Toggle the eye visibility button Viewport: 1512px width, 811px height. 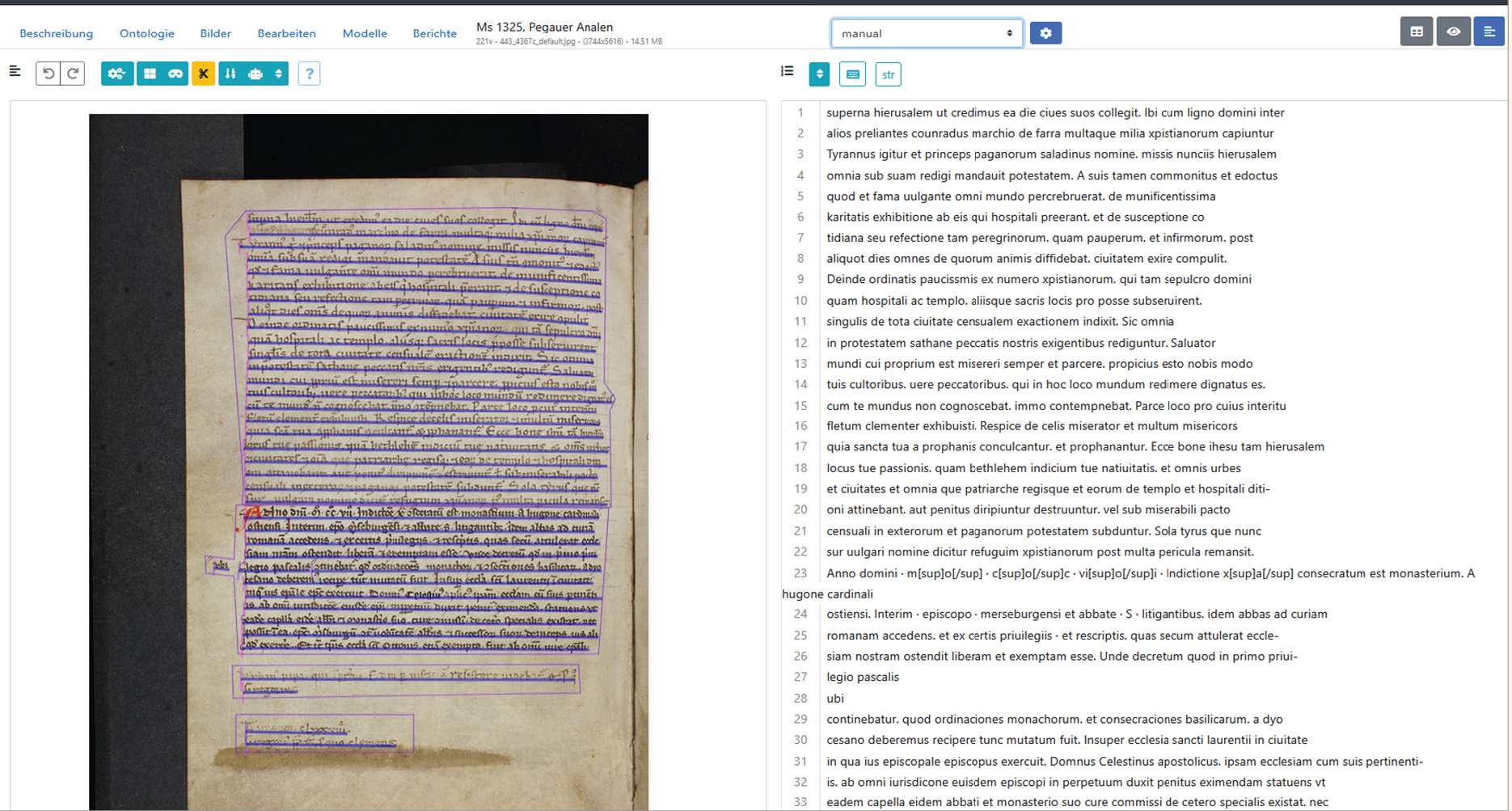1453,32
